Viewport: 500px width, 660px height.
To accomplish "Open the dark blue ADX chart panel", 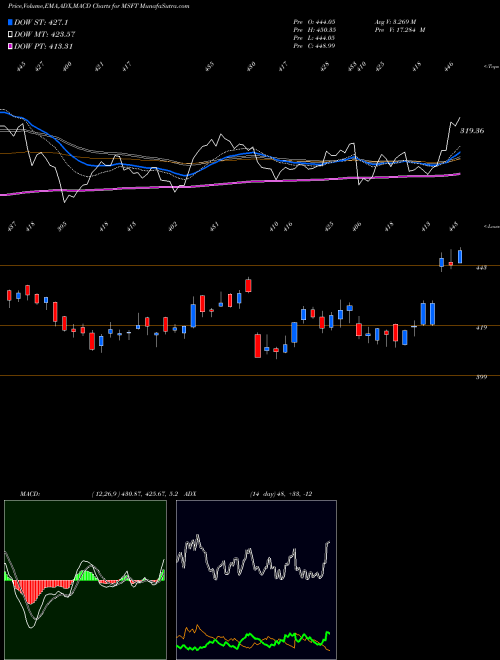I will coord(256,580).
